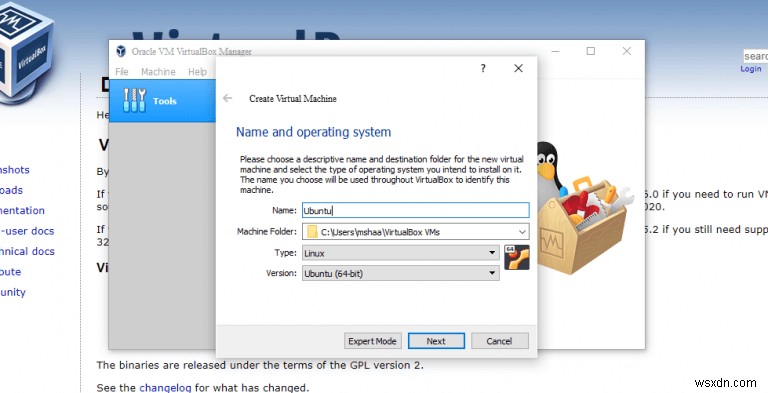Cancel the Create Virtual Machine wizard
The image size is (768, 393).
[500, 341]
